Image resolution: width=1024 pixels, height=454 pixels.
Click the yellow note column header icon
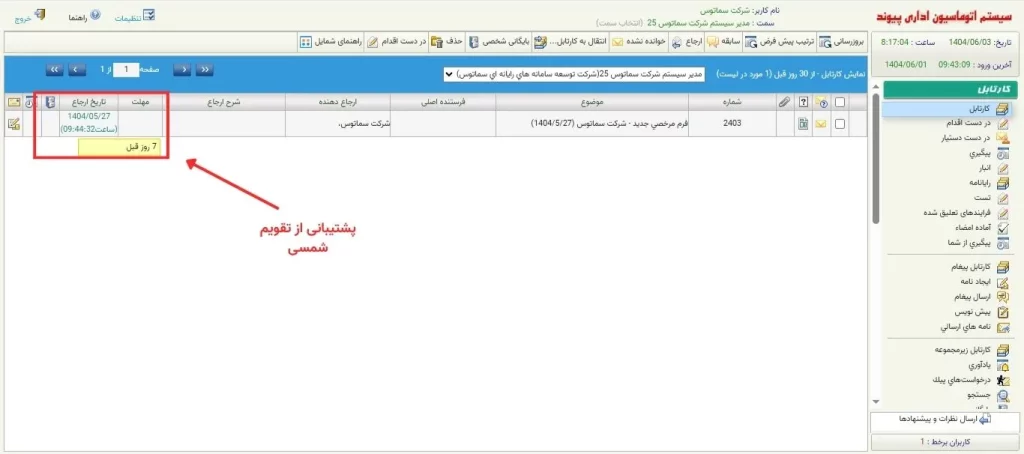tap(13, 101)
